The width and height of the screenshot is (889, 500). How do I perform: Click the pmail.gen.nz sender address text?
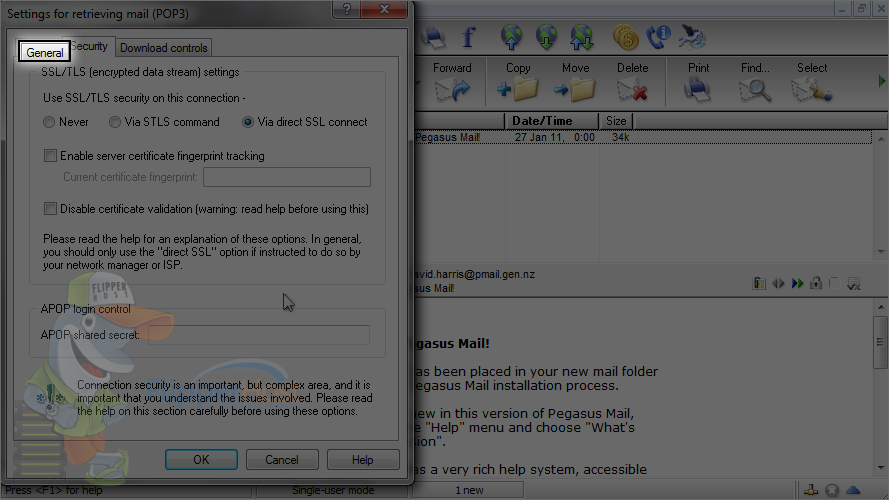[475, 274]
